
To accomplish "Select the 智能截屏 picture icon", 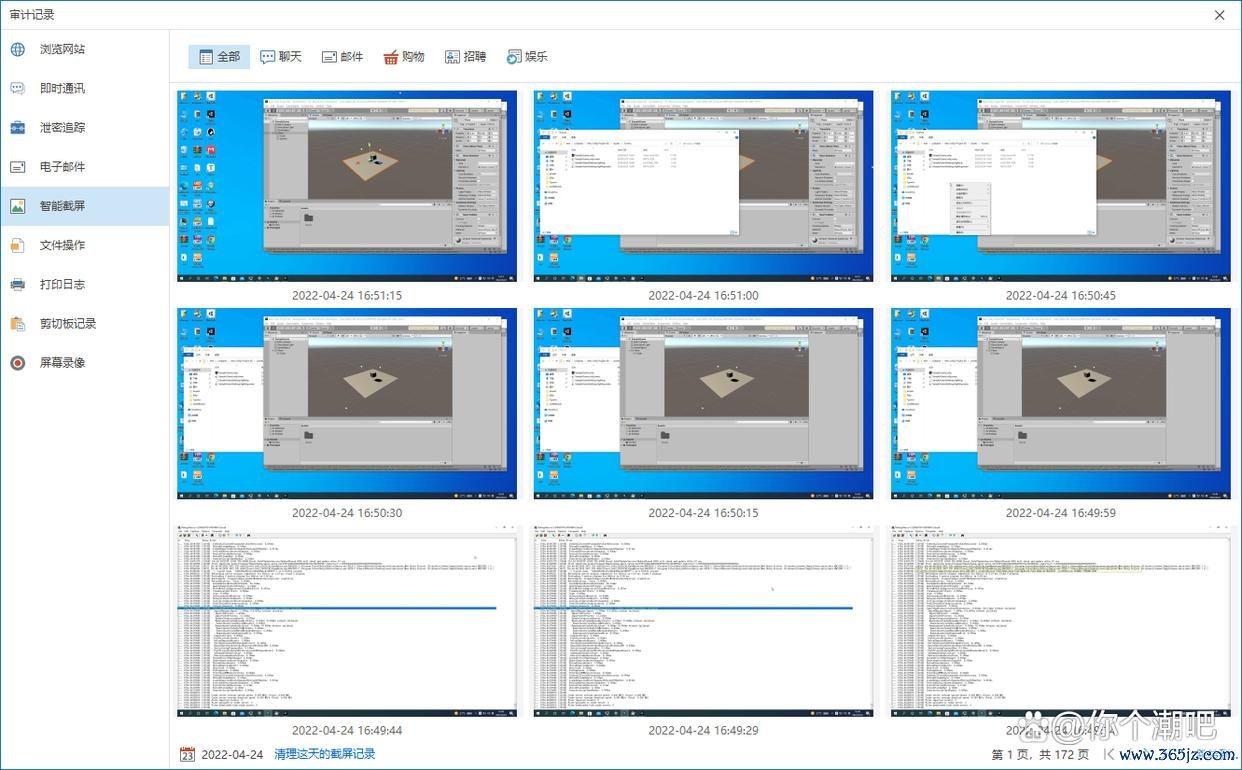I will 18,206.
